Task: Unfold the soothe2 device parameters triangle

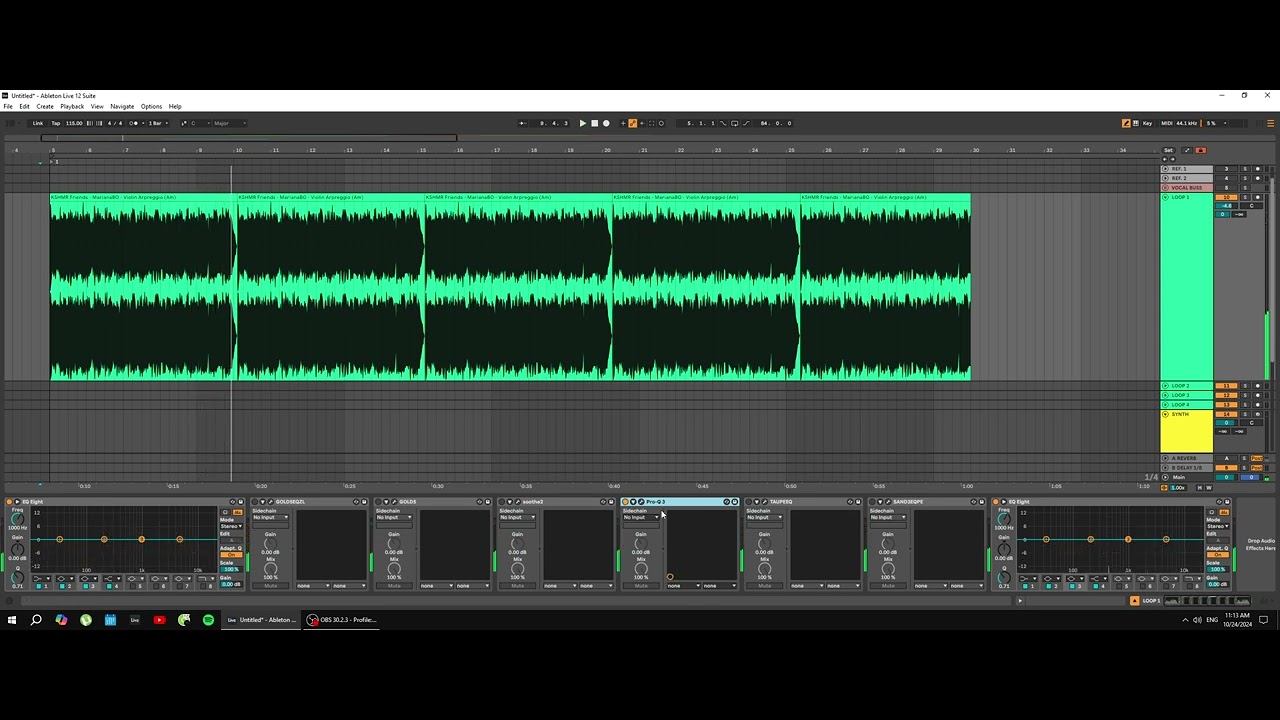Action: pos(510,502)
